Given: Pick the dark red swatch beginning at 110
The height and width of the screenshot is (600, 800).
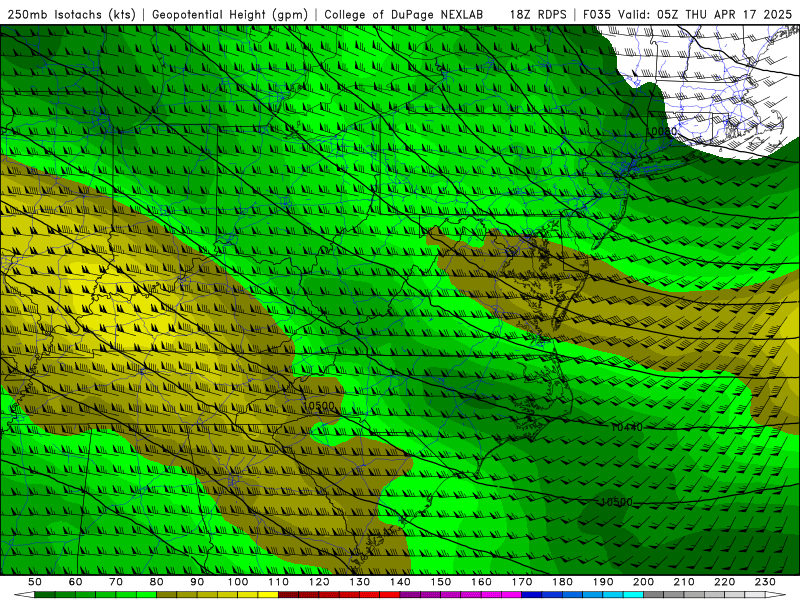Looking at the screenshot, I should pos(288,595).
